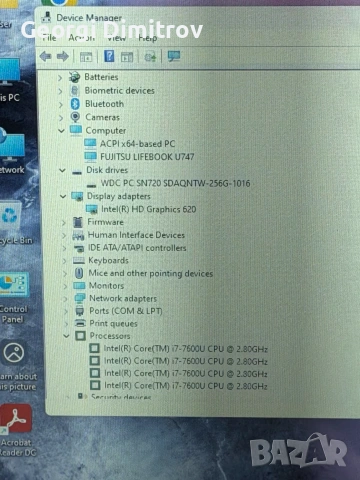Click the Keyboards category label
Viewport: 360px width, 480px height.
108,261
